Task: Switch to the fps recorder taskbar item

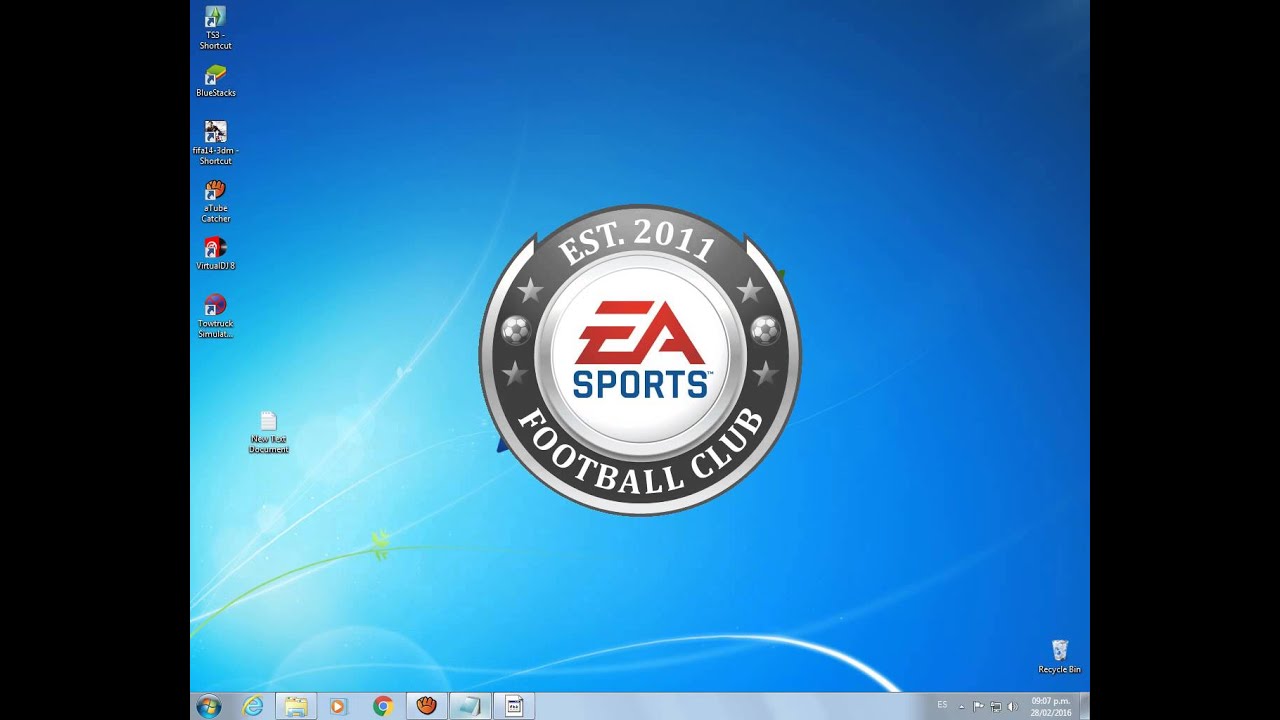Action: pyautogui.click(x=514, y=706)
